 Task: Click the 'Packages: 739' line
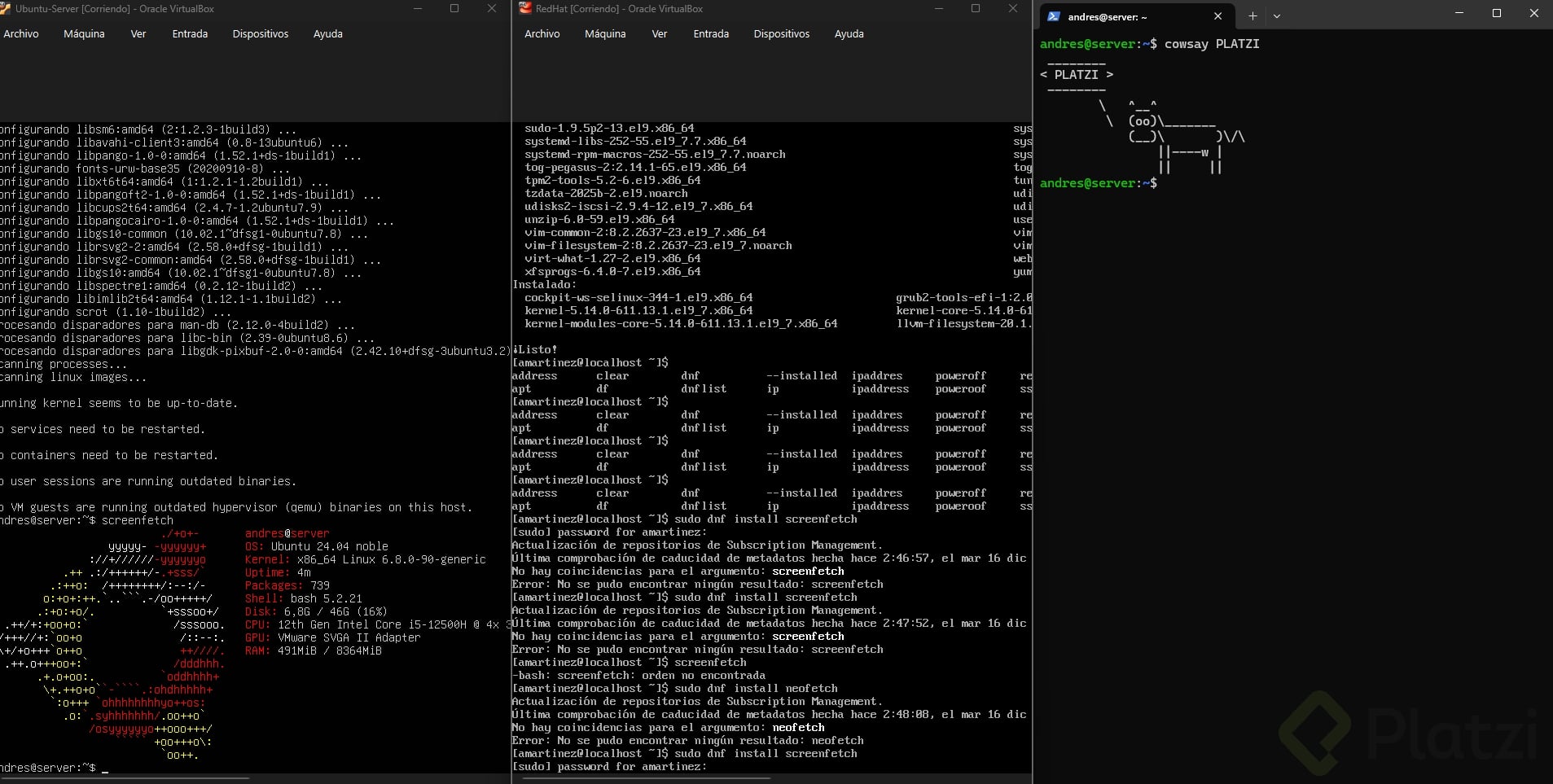pos(287,586)
